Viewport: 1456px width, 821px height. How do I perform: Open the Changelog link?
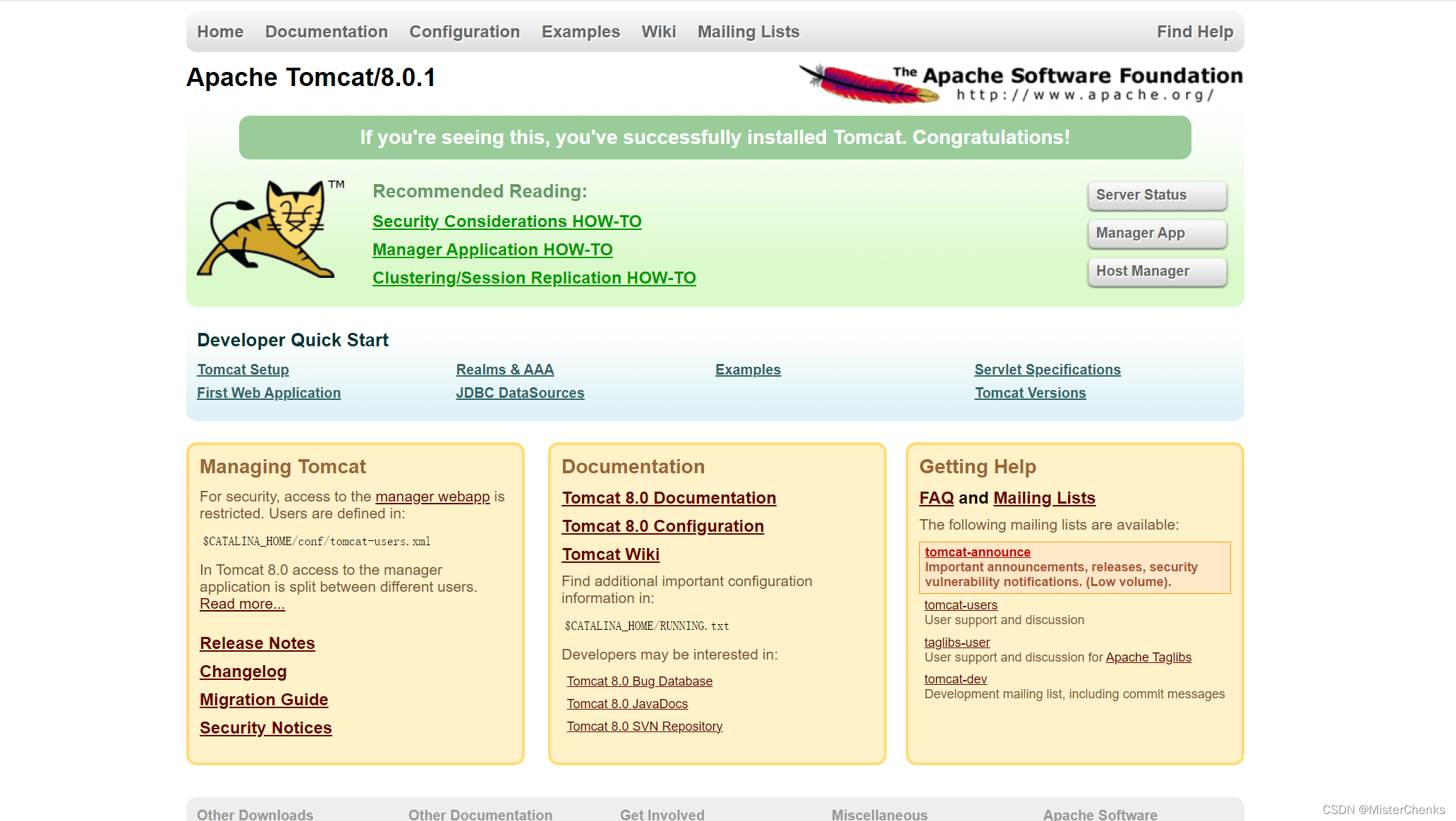[x=243, y=671]
